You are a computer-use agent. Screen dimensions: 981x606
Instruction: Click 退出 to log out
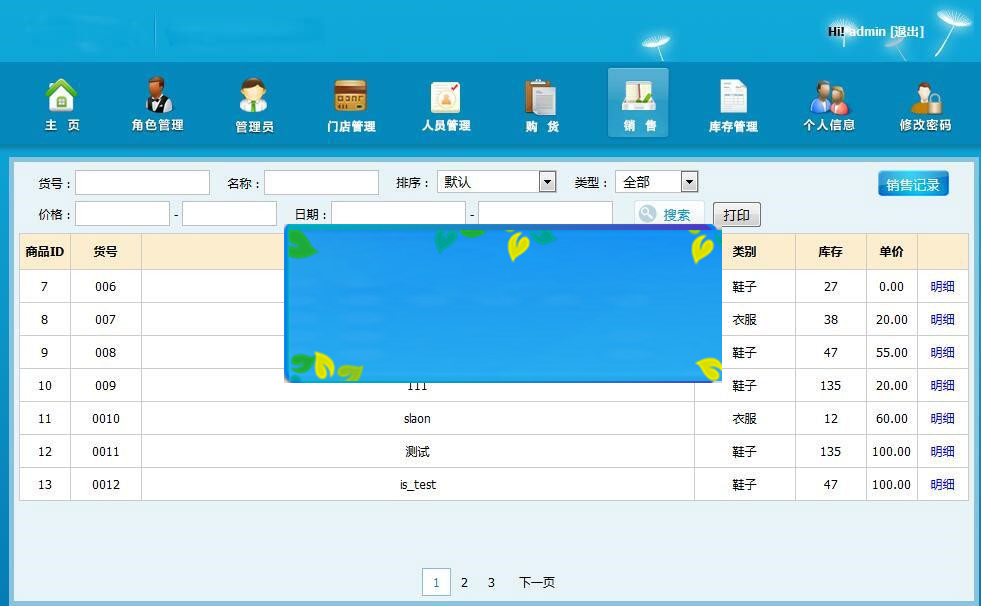(906, 31)
